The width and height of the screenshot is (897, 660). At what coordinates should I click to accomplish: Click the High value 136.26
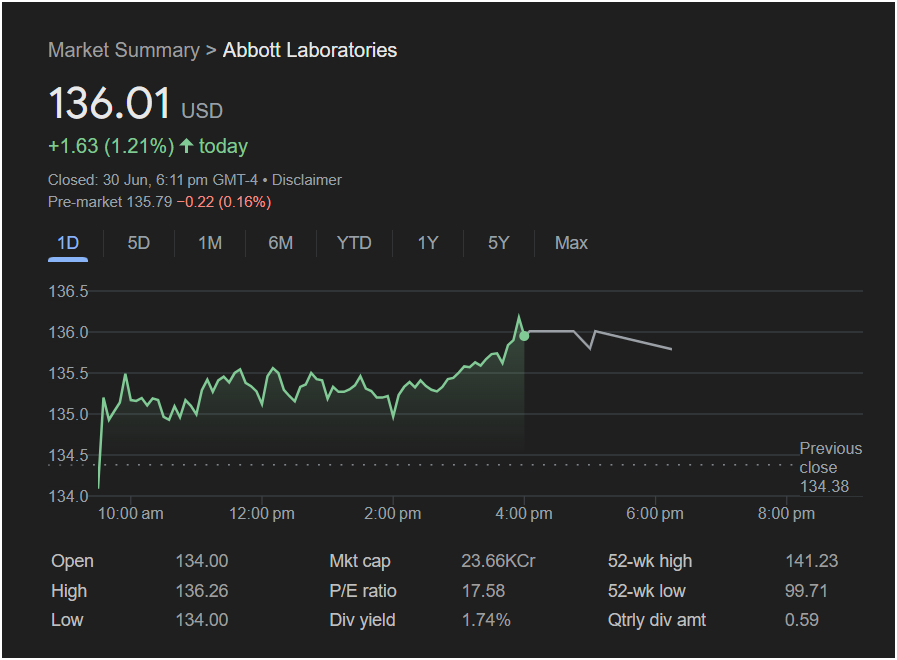click(x=202, y=591)
